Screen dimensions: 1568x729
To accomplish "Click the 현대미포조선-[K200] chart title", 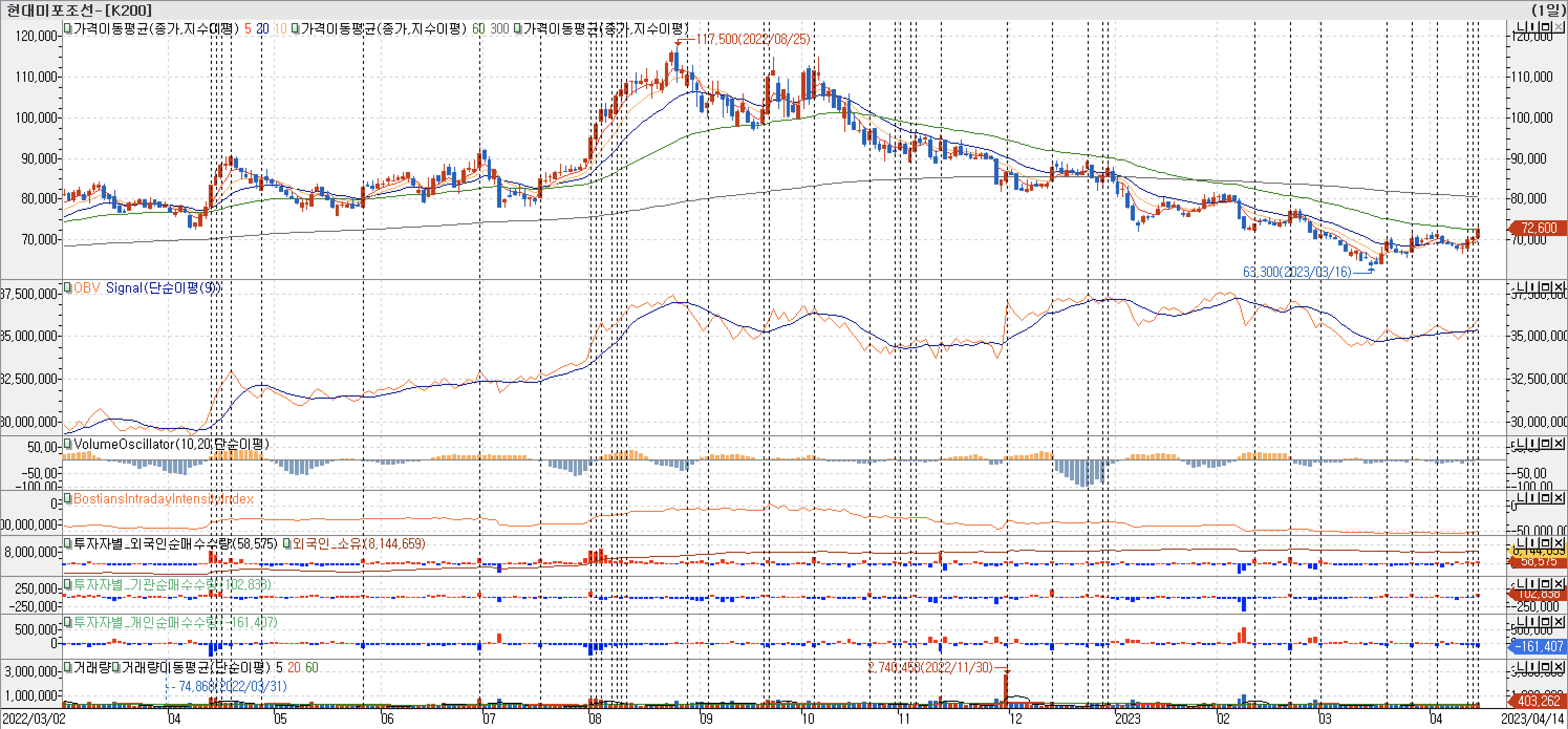I will click(79, 10).
